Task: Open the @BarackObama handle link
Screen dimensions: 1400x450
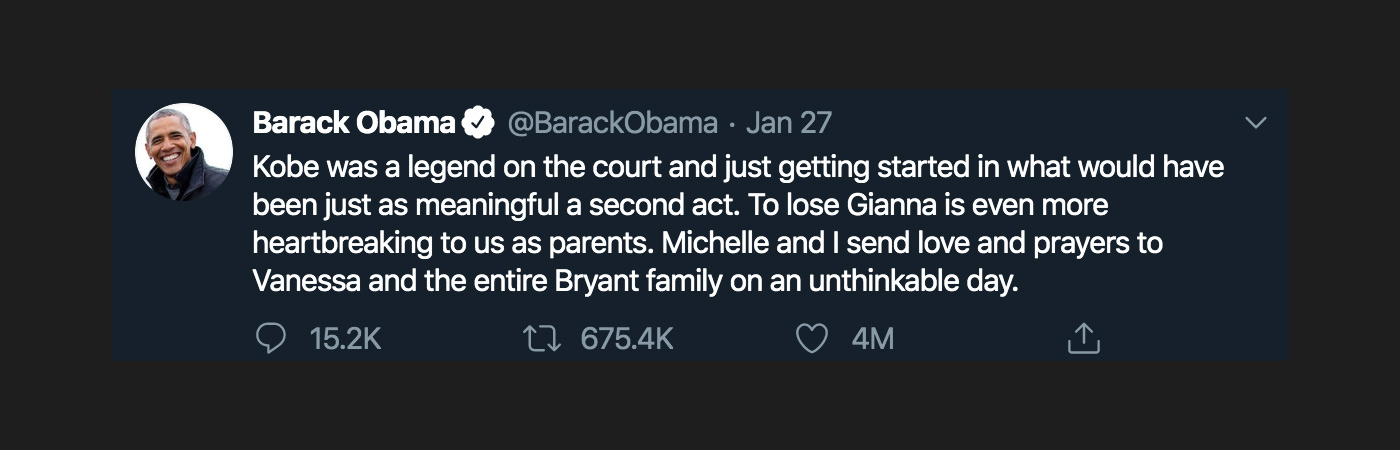Action: click(x=613, y=123)
